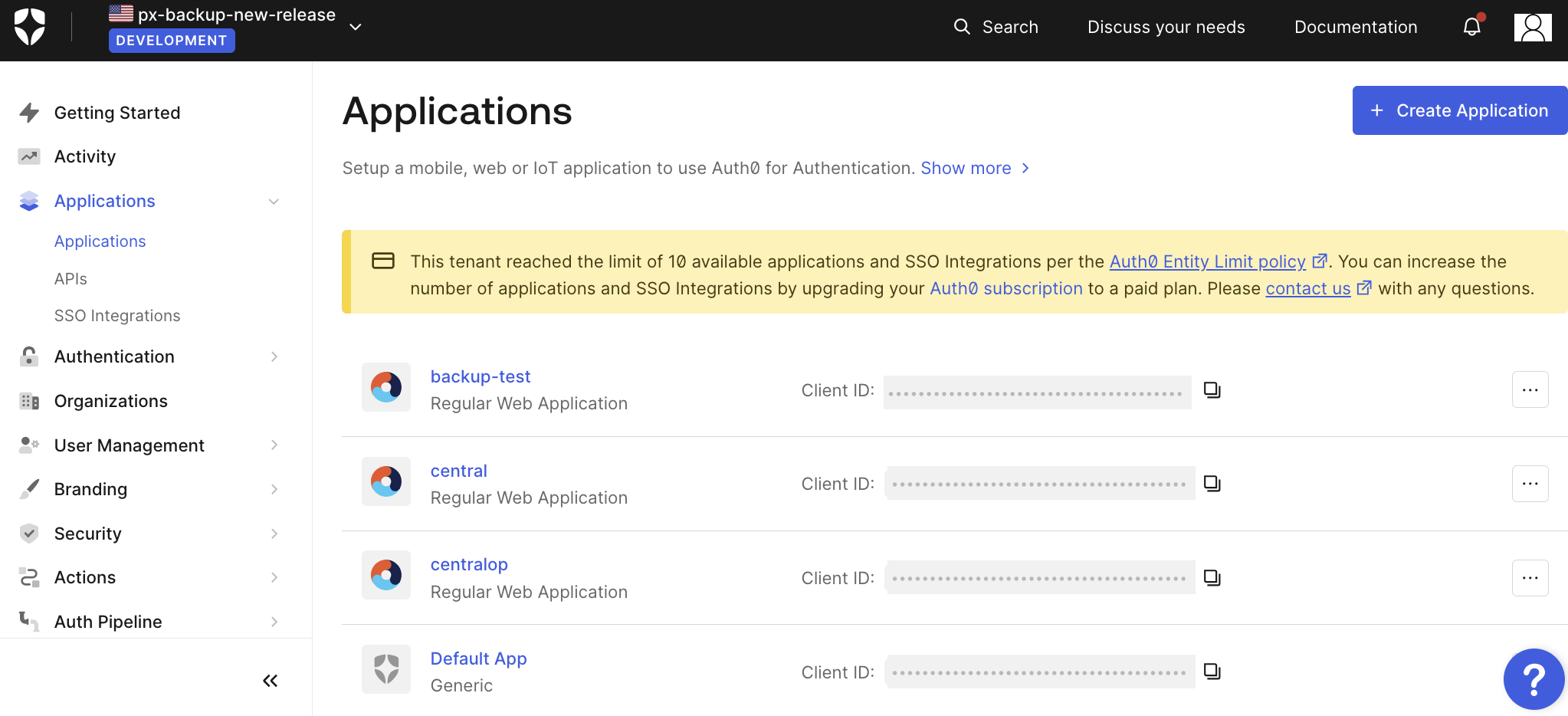Open the search in the top bar
The width and height of the screenshot is (1568, 716).
[x=996, y=28]
